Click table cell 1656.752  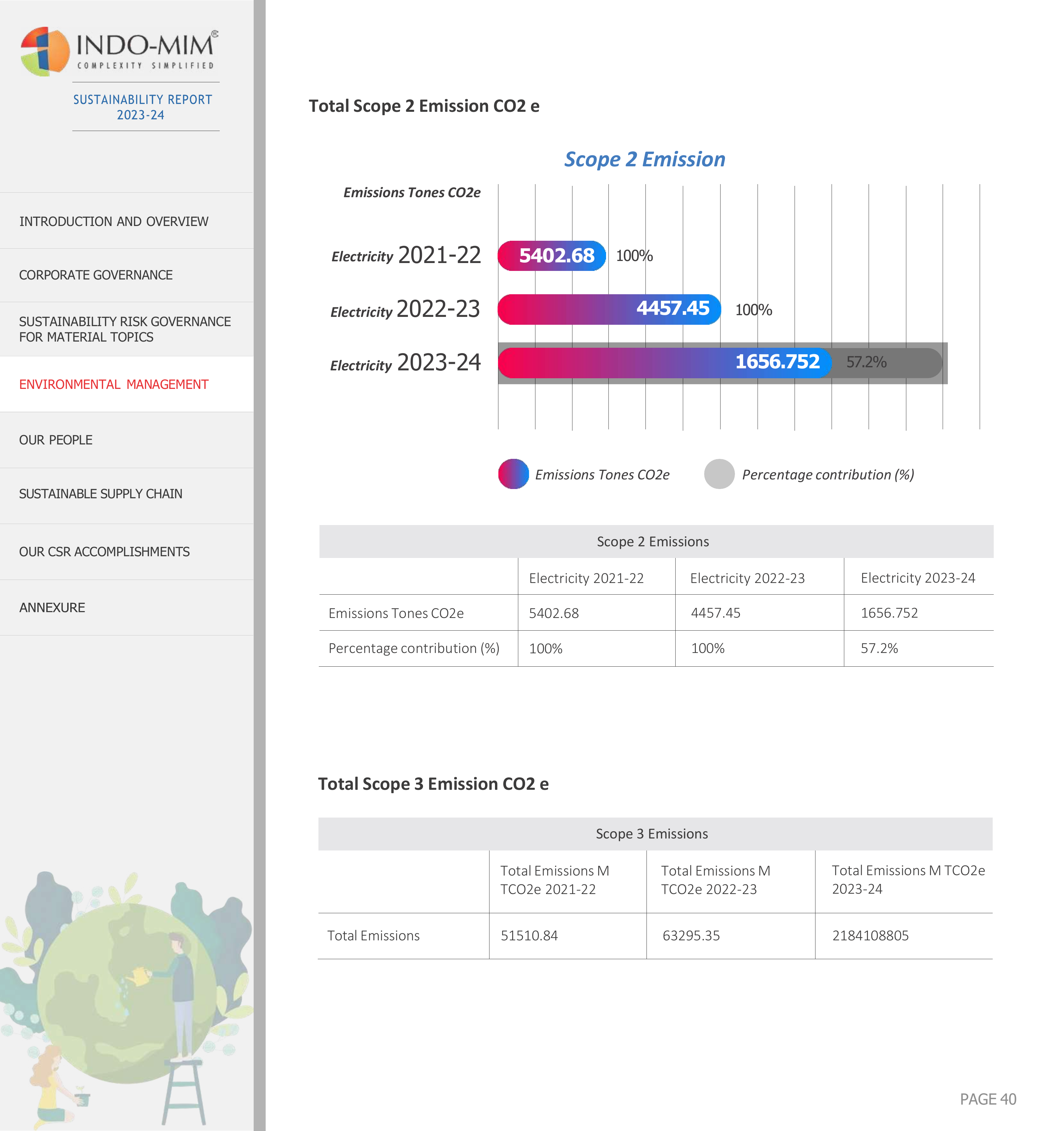point(889,613)
